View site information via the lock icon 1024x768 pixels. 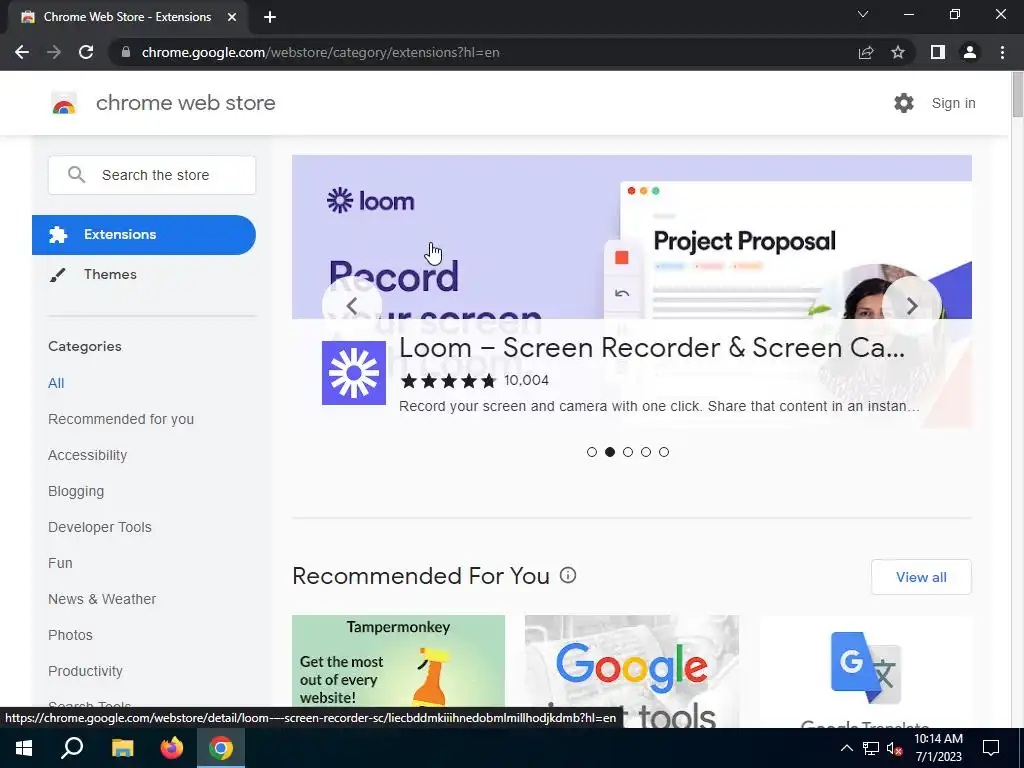point(126,52)
